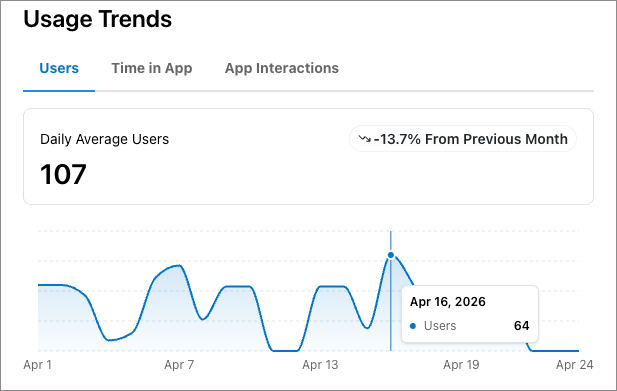The width and height of the screenshot is (617, 391).
Task: Click the Usage Trends heading
Action: click(x=98, y=19)
